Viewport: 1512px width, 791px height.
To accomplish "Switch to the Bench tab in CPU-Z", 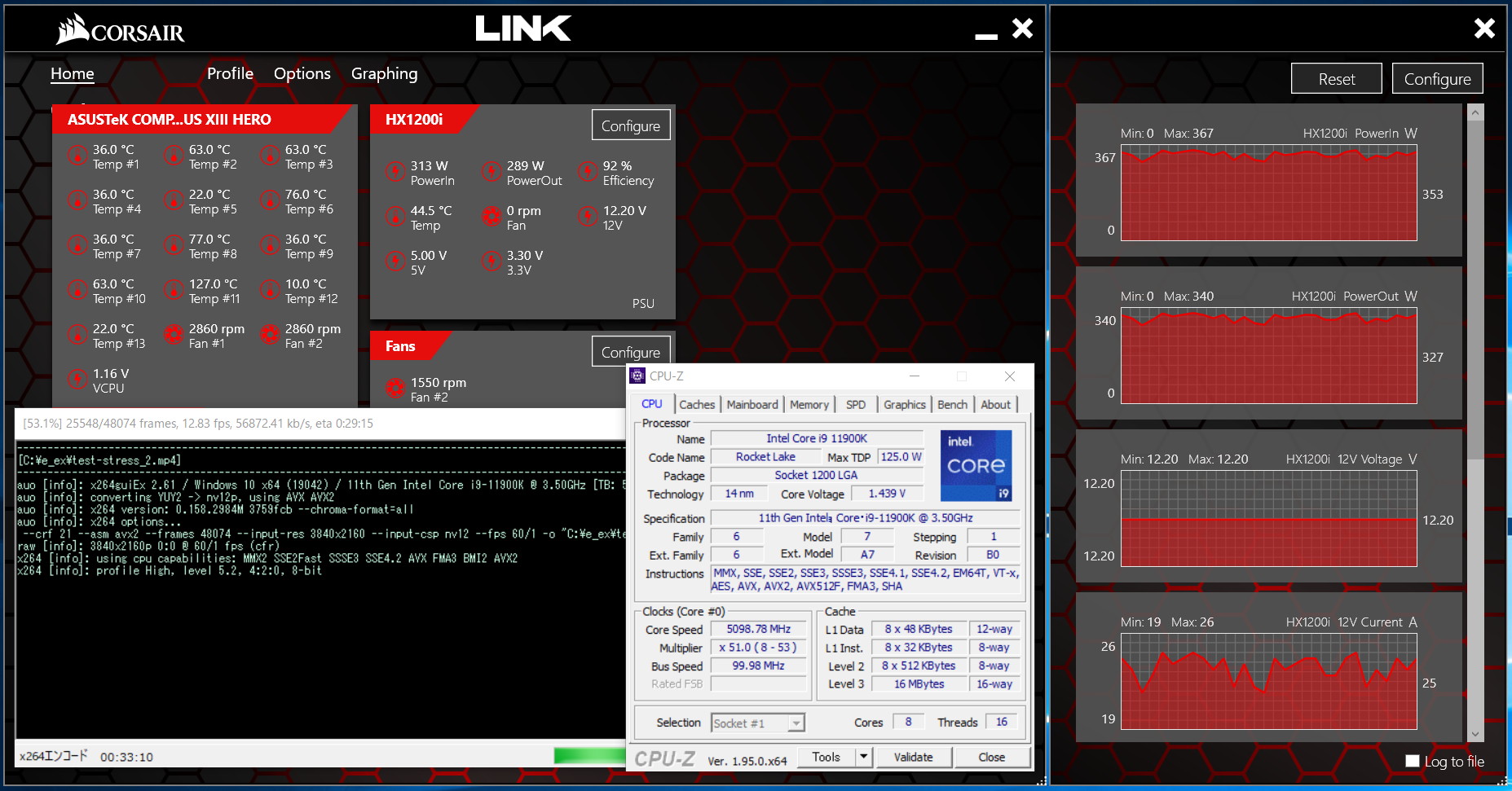I will [952, 404].
